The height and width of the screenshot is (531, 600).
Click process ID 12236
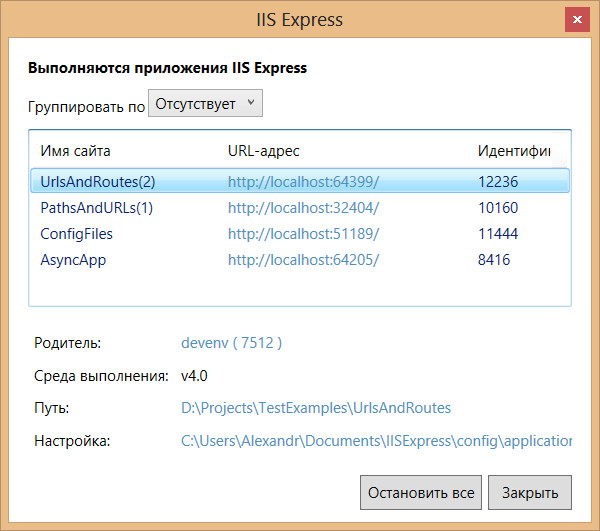pyautogui.click(x=498, y=182)
